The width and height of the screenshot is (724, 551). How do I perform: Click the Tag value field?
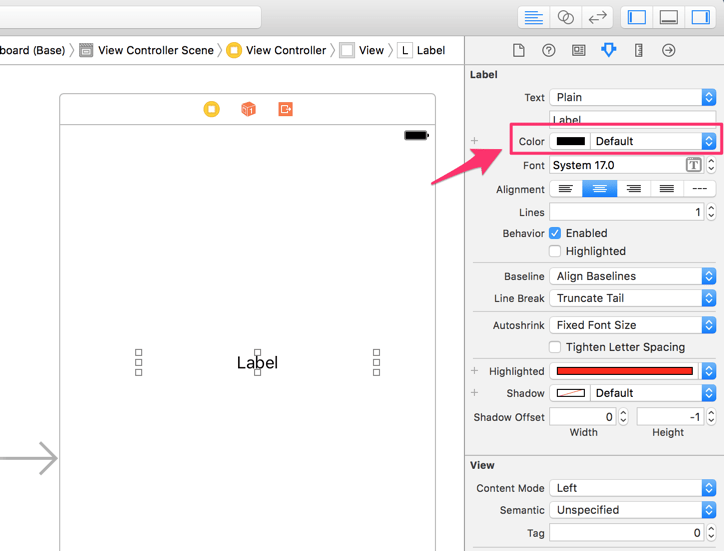(x=627, y=533)
